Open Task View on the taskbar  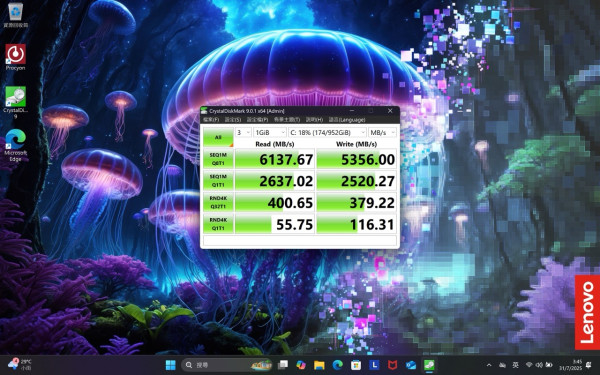tap(283, 365)
